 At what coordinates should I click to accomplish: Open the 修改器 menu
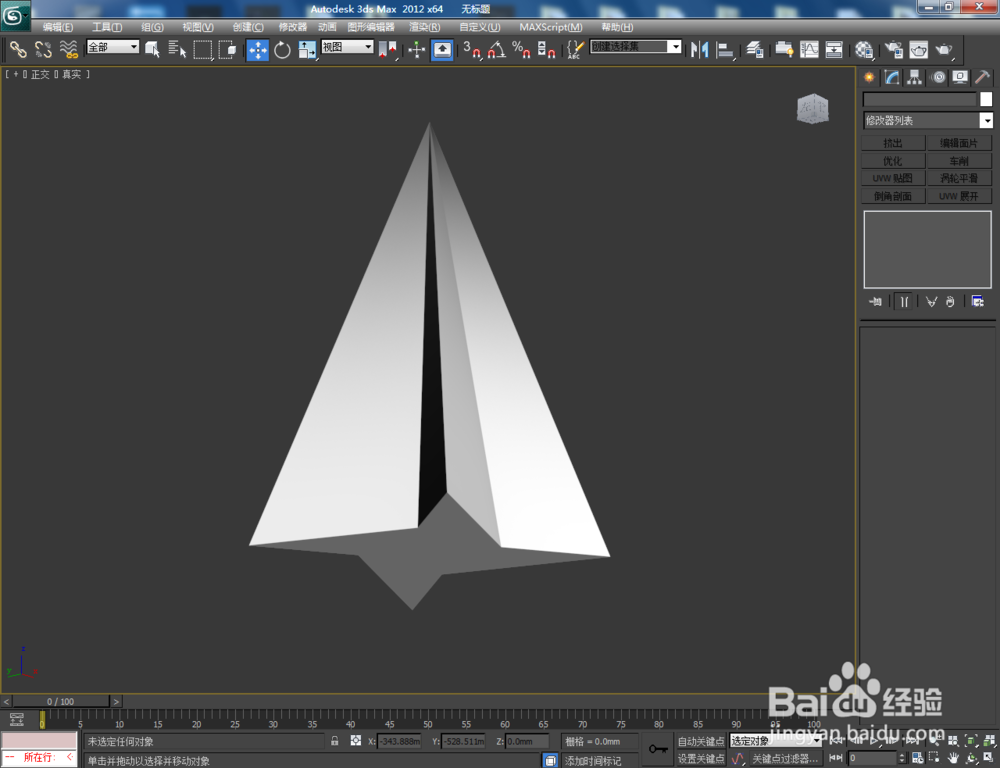tap(293, 27)
